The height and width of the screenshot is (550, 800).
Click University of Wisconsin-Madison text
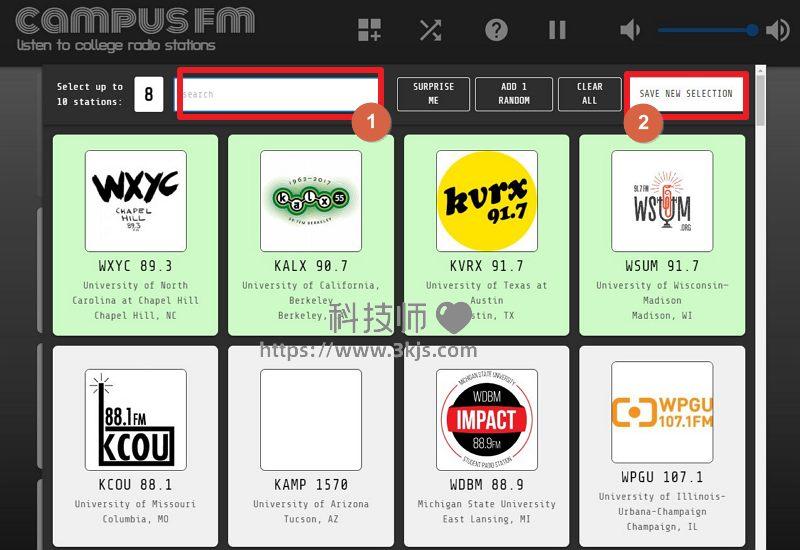662,293
